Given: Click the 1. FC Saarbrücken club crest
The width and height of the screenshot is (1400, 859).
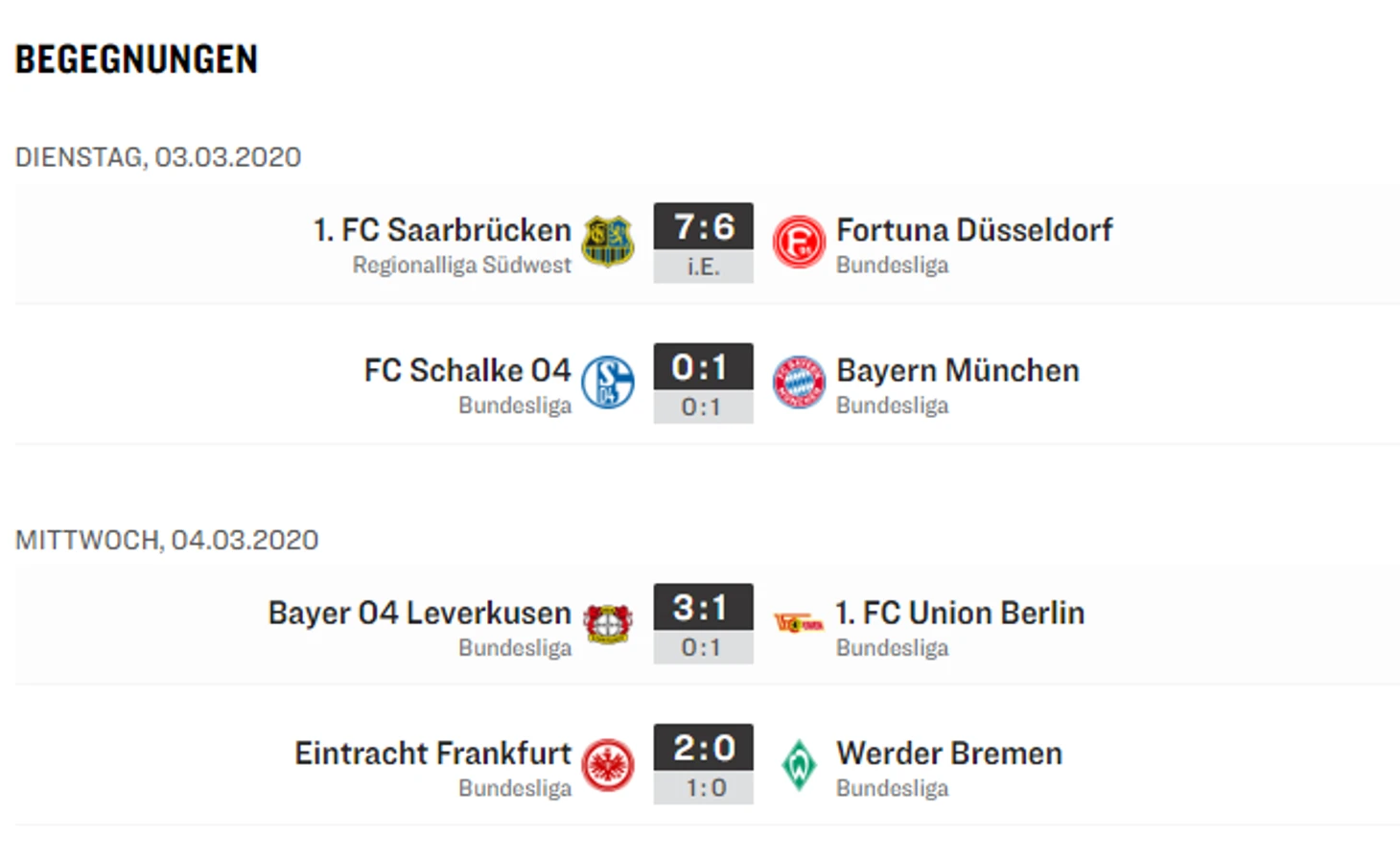Looking at the screenshot, I should click(608, 242).
